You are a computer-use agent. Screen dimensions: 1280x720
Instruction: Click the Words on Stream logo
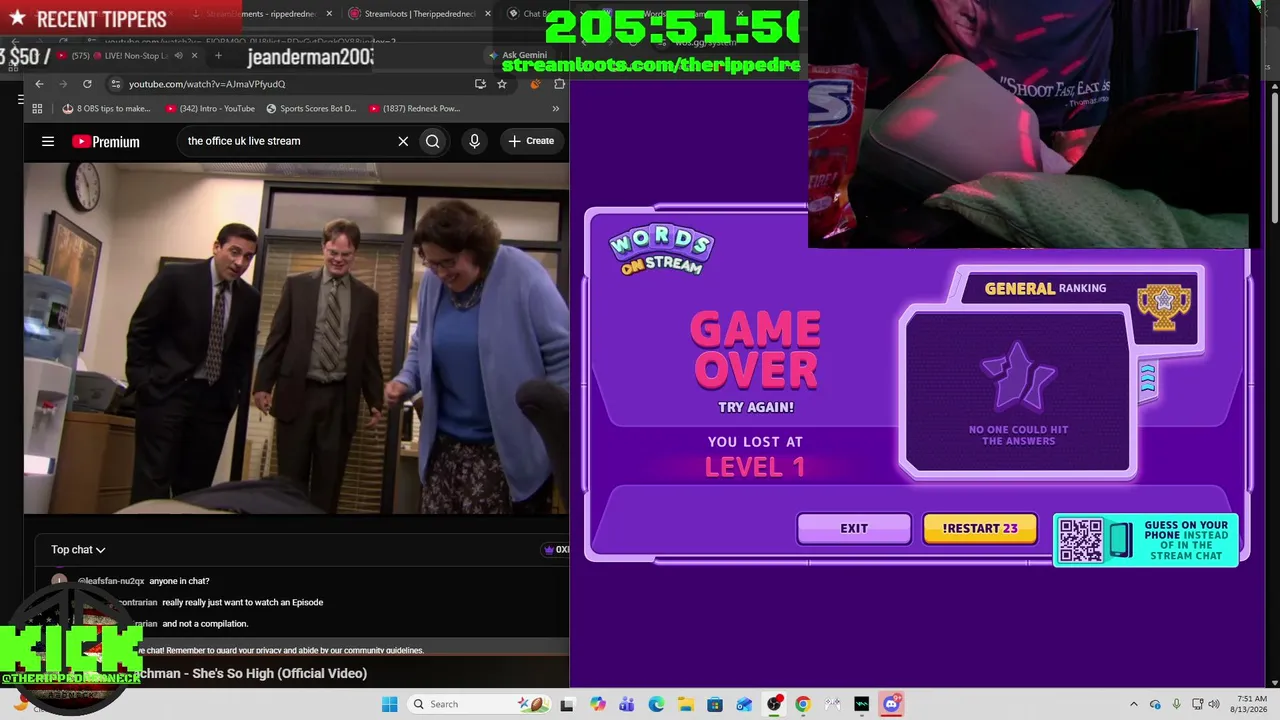(661, 250)
